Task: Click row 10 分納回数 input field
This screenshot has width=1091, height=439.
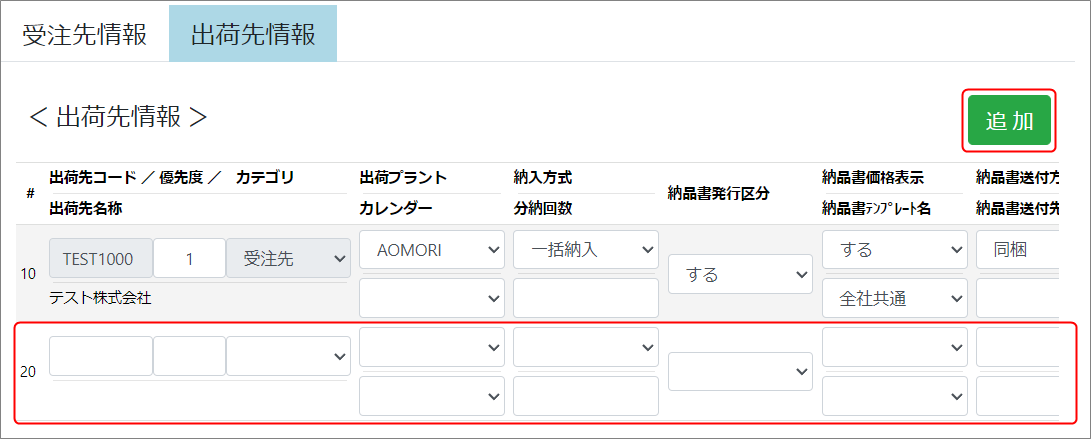Action: click(585, 298)
